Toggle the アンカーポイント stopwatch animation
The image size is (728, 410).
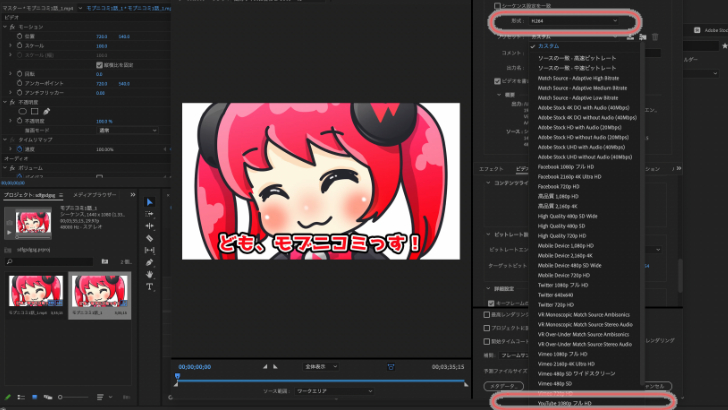tap(20, 83)
